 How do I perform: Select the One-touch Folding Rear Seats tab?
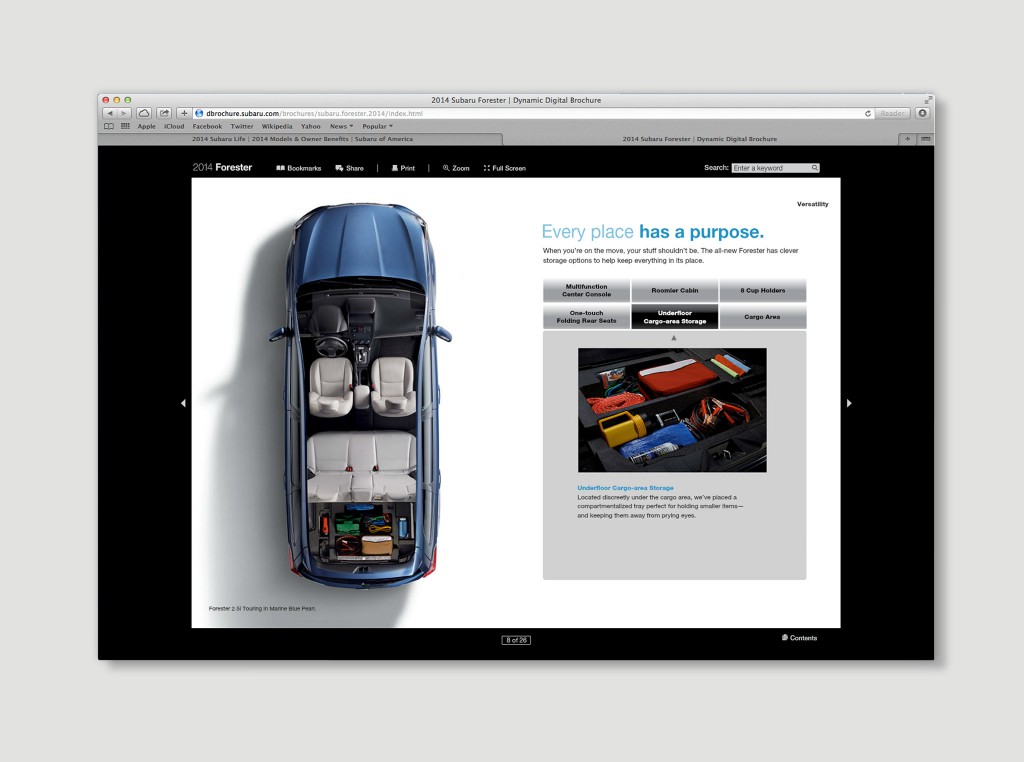coord(586,317)
